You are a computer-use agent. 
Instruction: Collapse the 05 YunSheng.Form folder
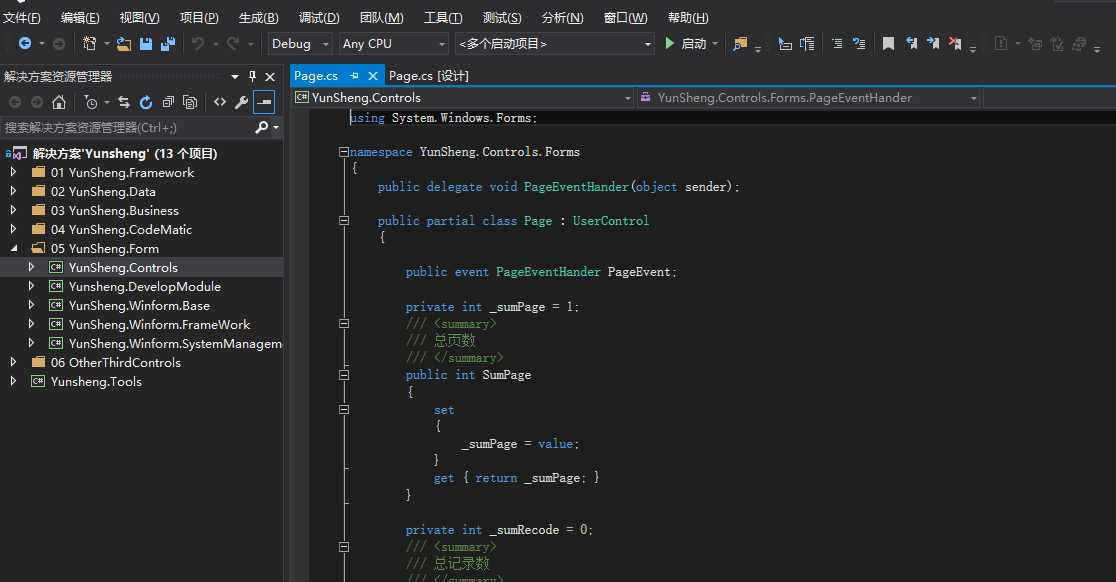tap(14, 248)
